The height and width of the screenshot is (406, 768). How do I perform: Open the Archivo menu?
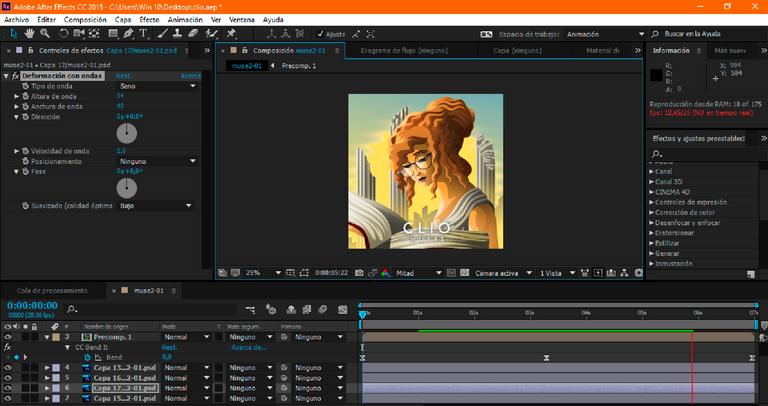[x=17, y=20]
